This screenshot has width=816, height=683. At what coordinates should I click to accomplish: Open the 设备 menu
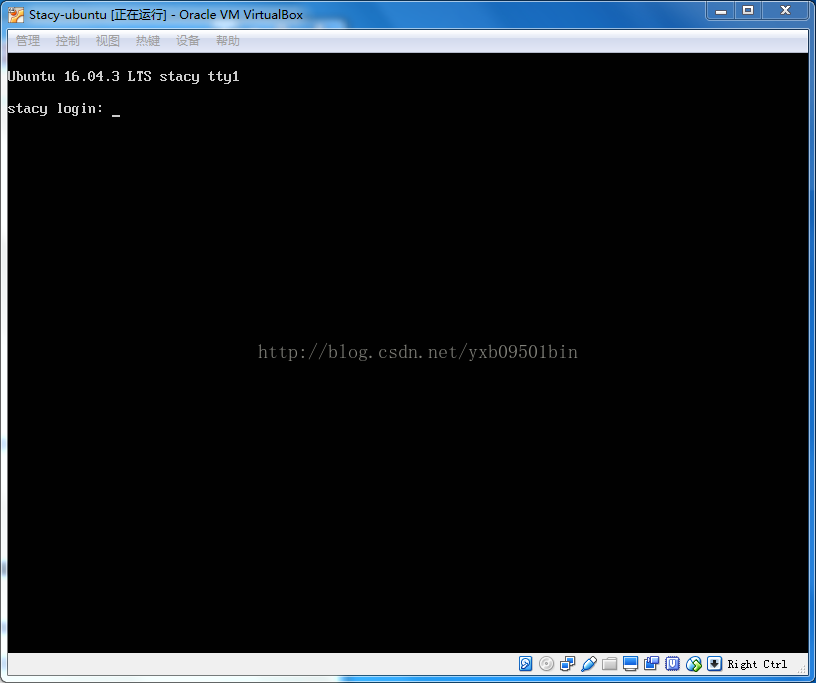click(x=188, y=41)
